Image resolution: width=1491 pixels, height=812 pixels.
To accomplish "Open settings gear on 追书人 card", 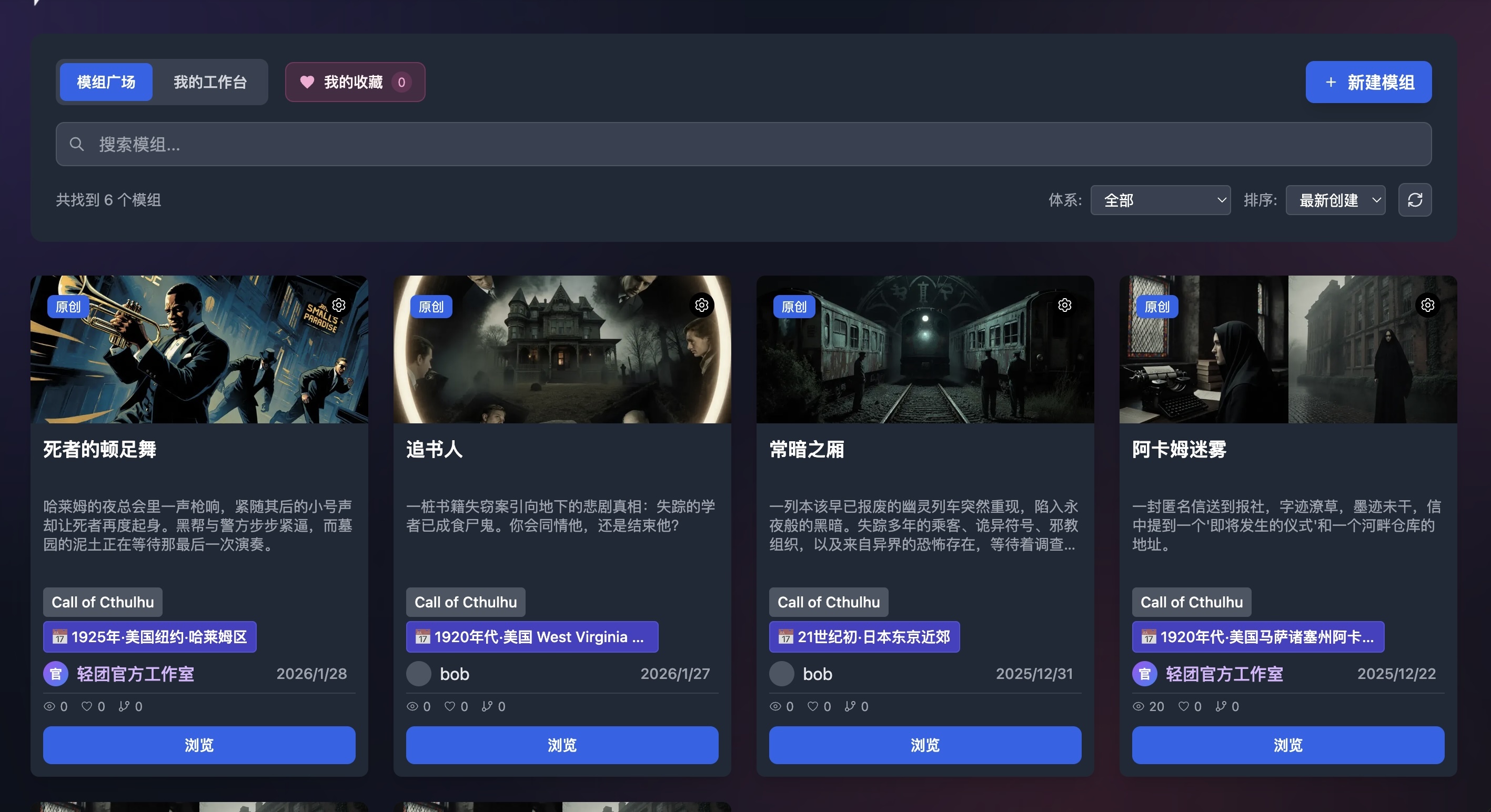I will pyautogui.click(x=701, y=305).
